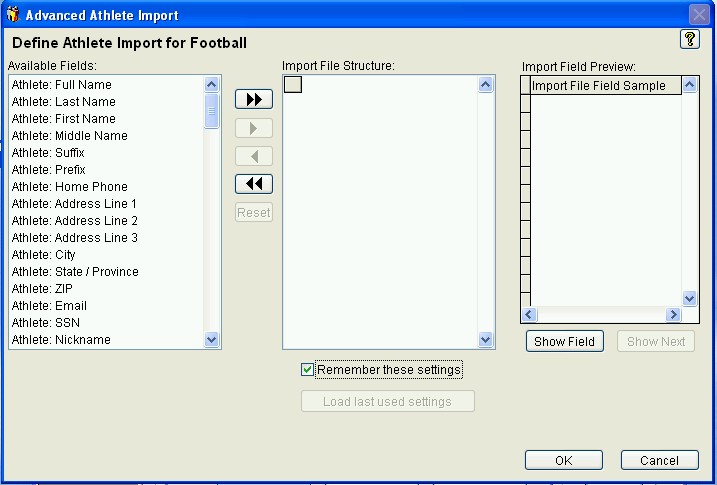Viewport: 717px width, 485px height.
Task: Click the Reset button
Action: tap(254, 213)
